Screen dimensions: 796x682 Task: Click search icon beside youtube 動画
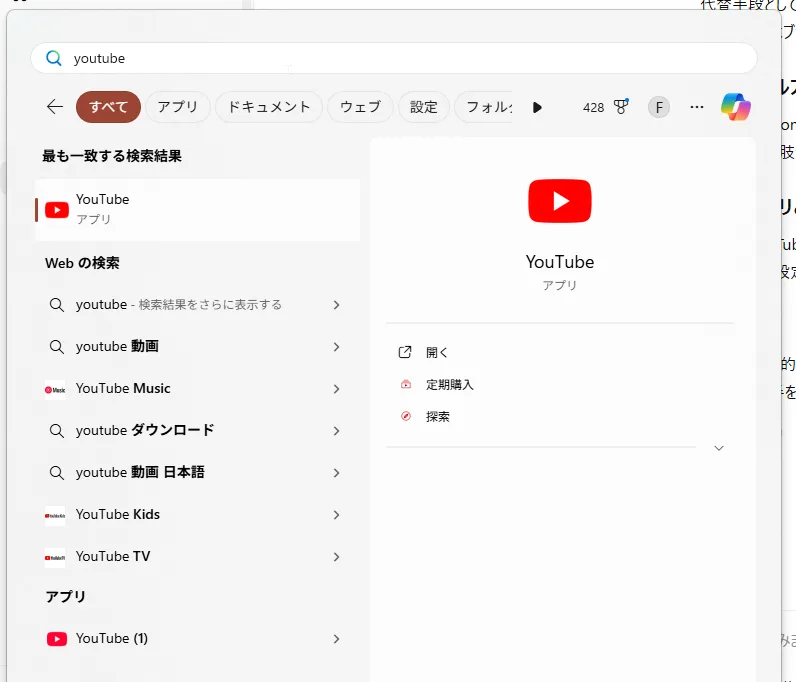point(56,347)
